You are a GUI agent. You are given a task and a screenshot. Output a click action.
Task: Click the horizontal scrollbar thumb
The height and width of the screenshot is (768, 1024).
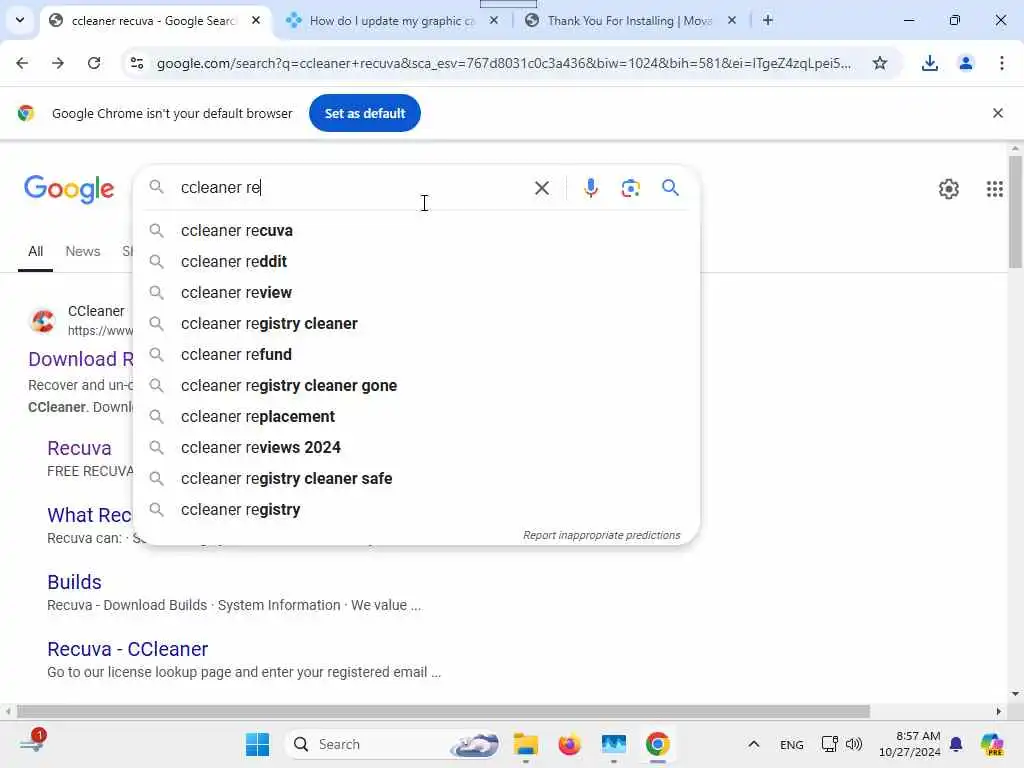[443, 711]
